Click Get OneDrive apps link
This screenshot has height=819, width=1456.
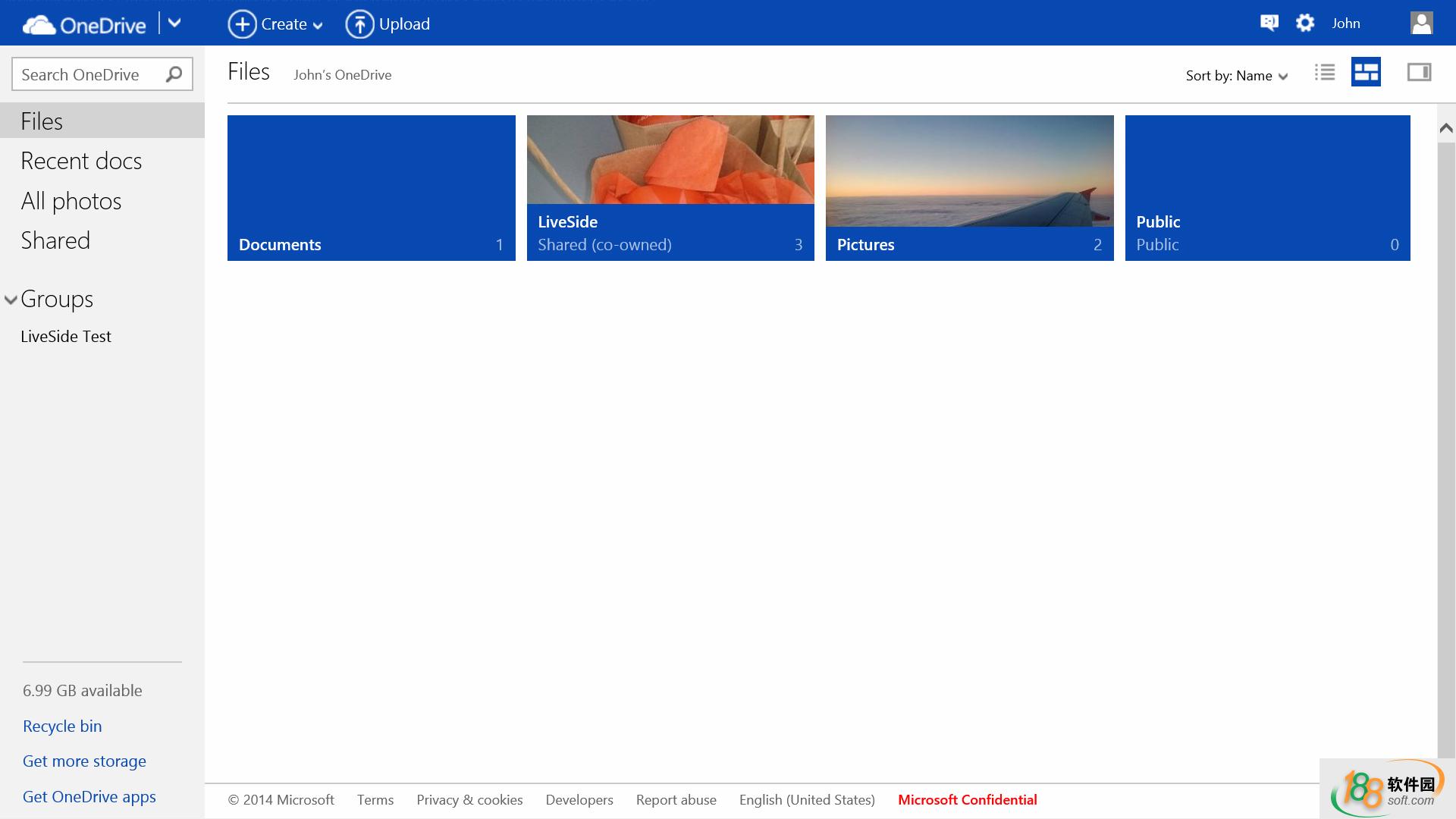click(89, 796)
